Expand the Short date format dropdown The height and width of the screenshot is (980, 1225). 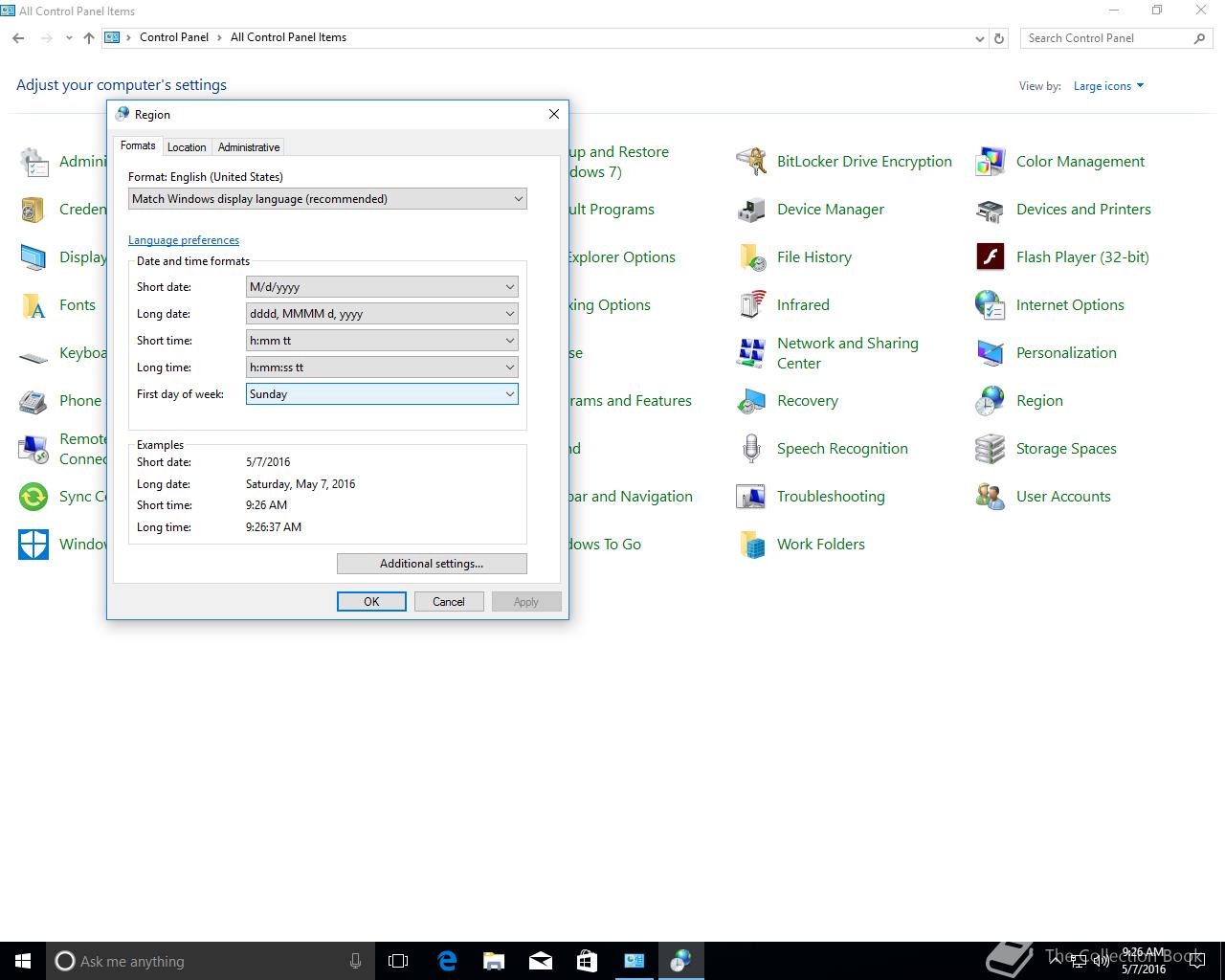tap(382, 287)
